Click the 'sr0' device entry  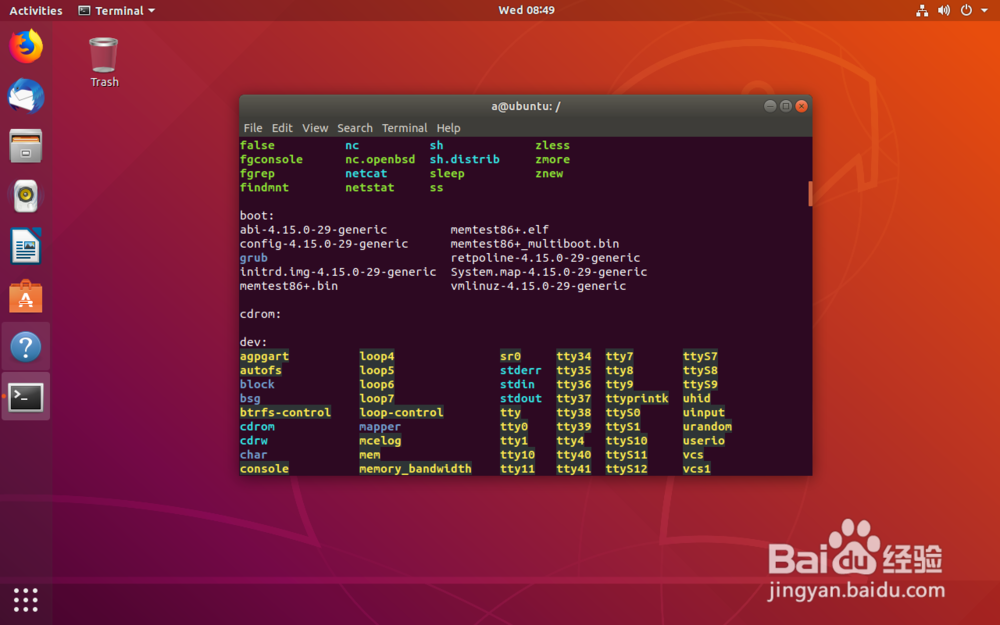pos(510,356)
